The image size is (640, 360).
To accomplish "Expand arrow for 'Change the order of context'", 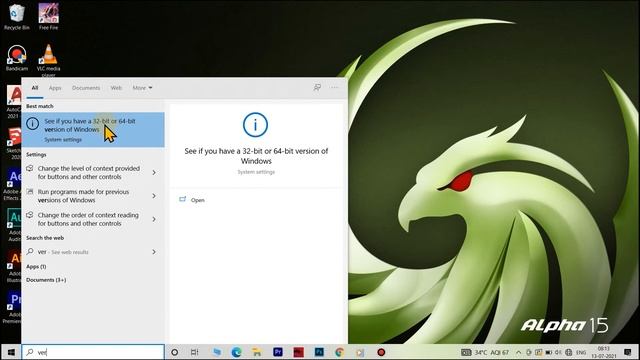I will pyautogui.click(x=154, y=219).
